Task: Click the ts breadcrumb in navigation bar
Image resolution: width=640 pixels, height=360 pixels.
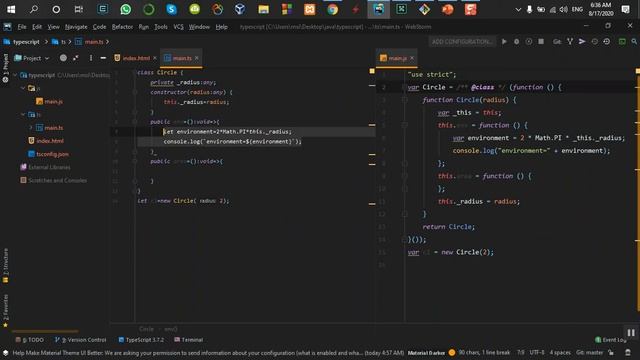Action: [59, 42]
